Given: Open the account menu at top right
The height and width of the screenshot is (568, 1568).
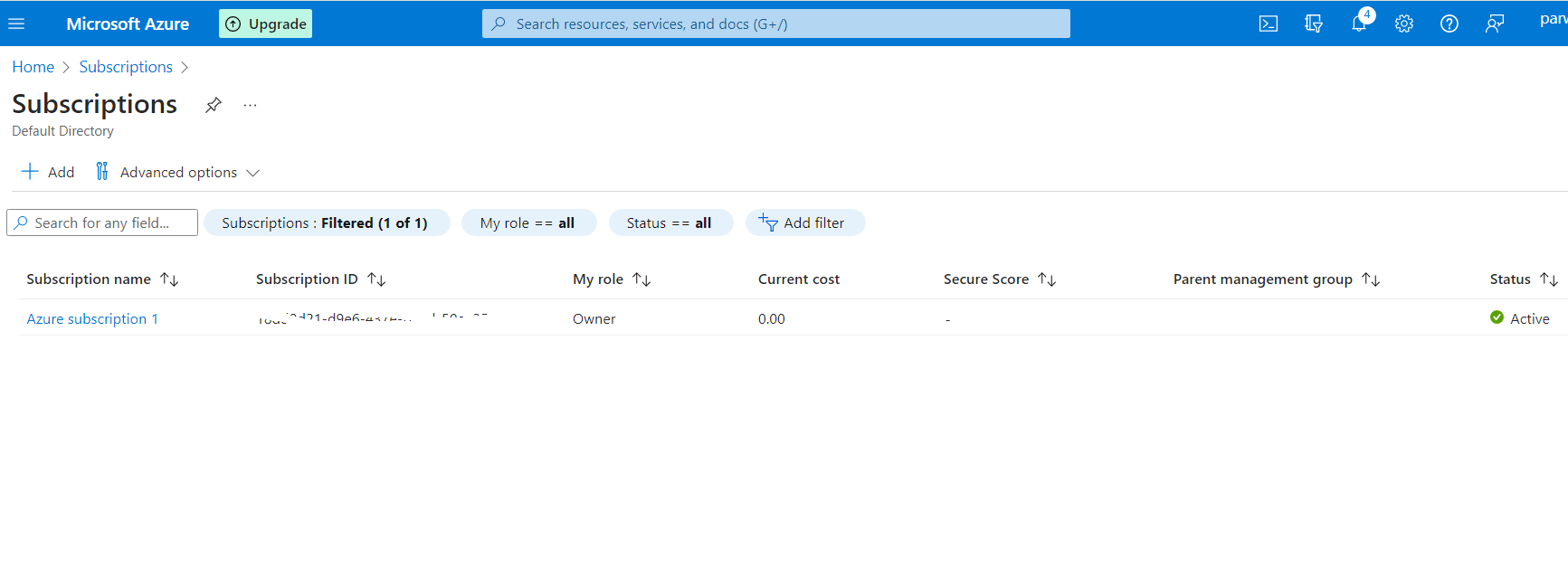Looking at the screenshot, I should coord(1554,19).
